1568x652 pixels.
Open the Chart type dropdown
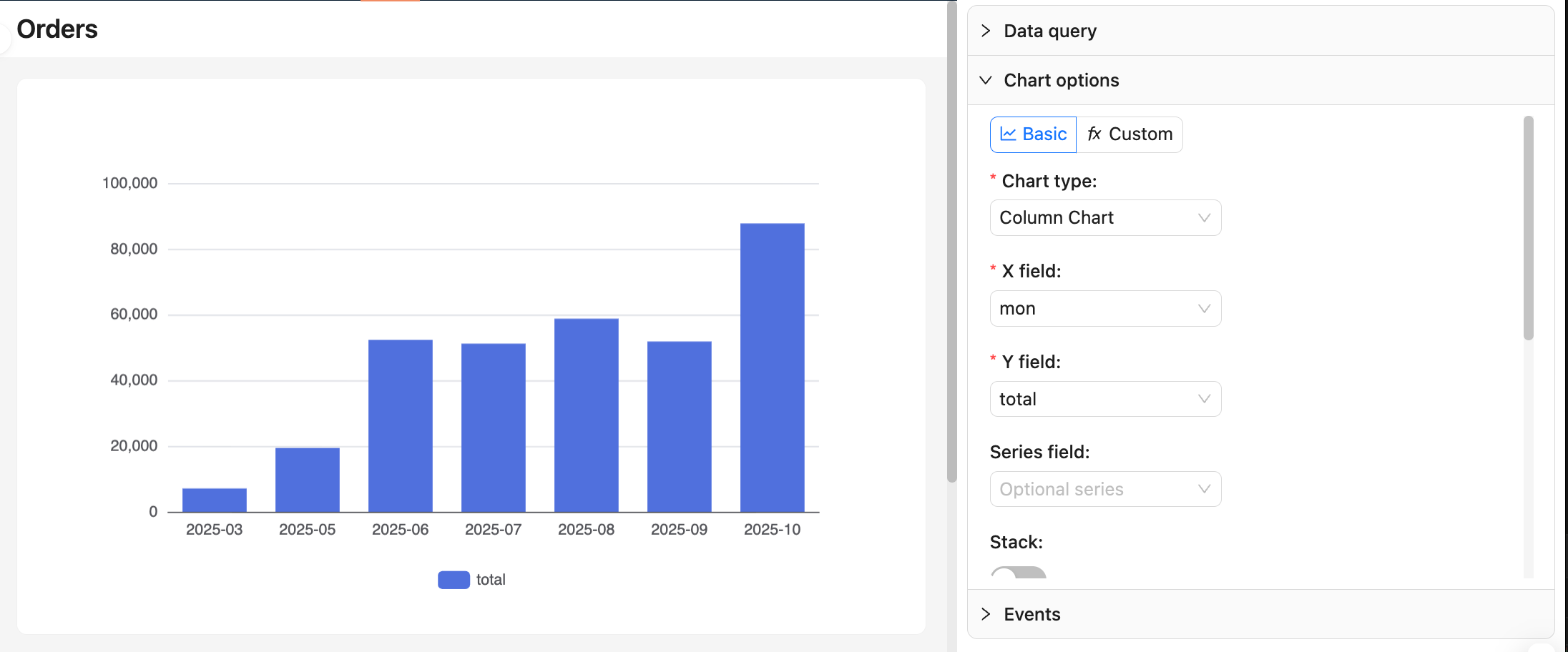(1104, 218)
